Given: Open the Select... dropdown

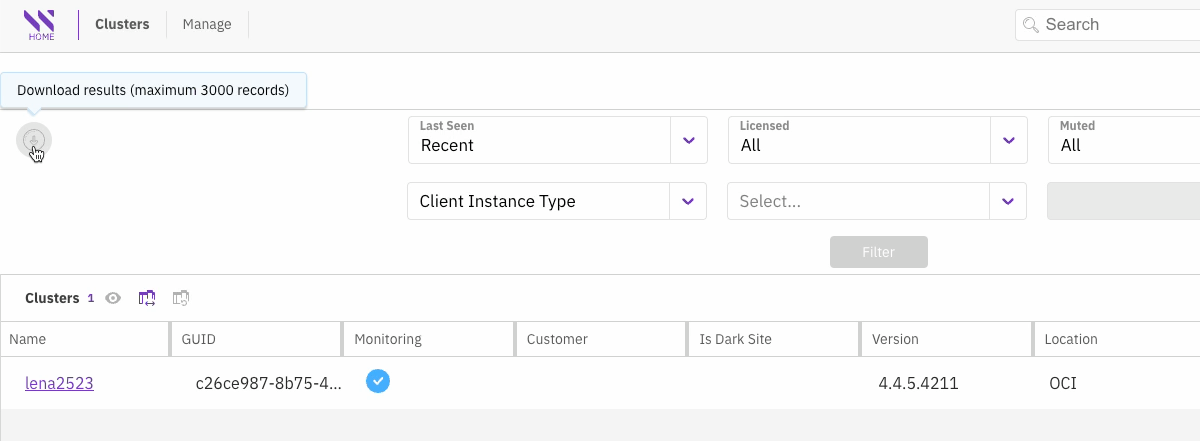Looking at the screenshot, I should [x=1008, y=201].
